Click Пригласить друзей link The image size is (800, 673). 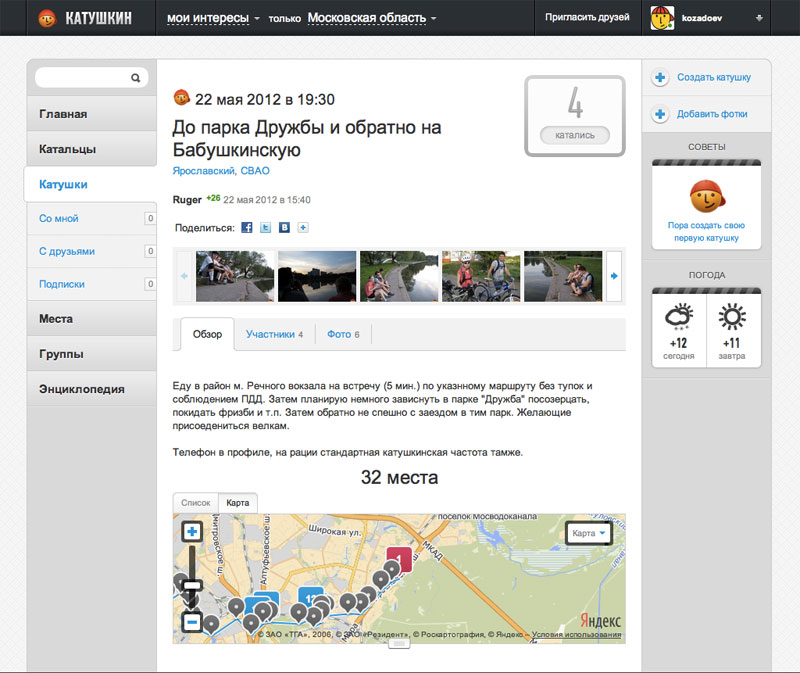[587, 17]
